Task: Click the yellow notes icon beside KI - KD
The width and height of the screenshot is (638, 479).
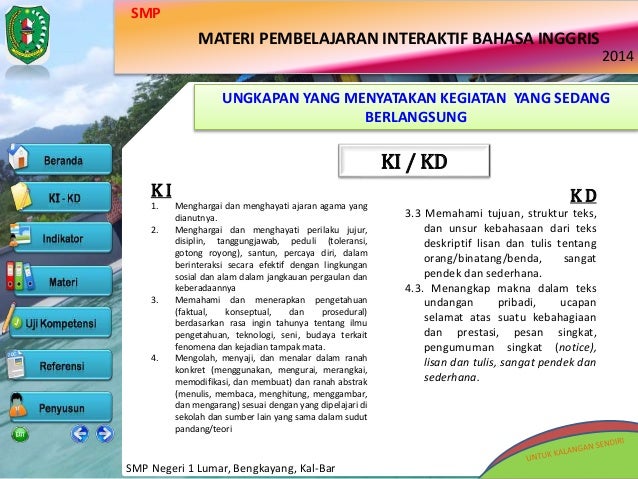Action: coord(20,196)
